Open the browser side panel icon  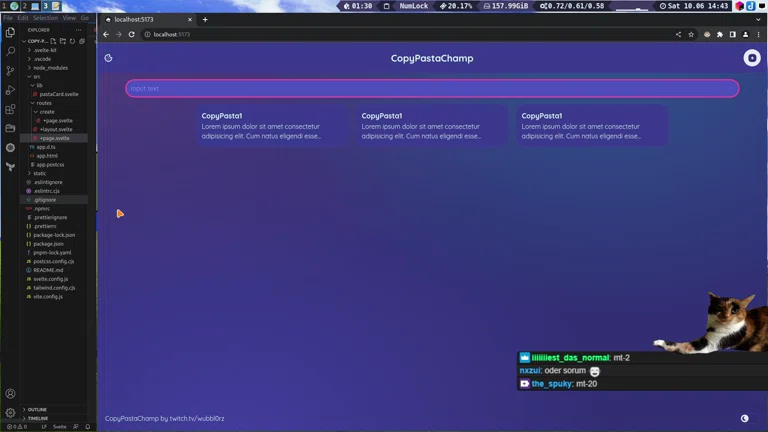(733, 34)
